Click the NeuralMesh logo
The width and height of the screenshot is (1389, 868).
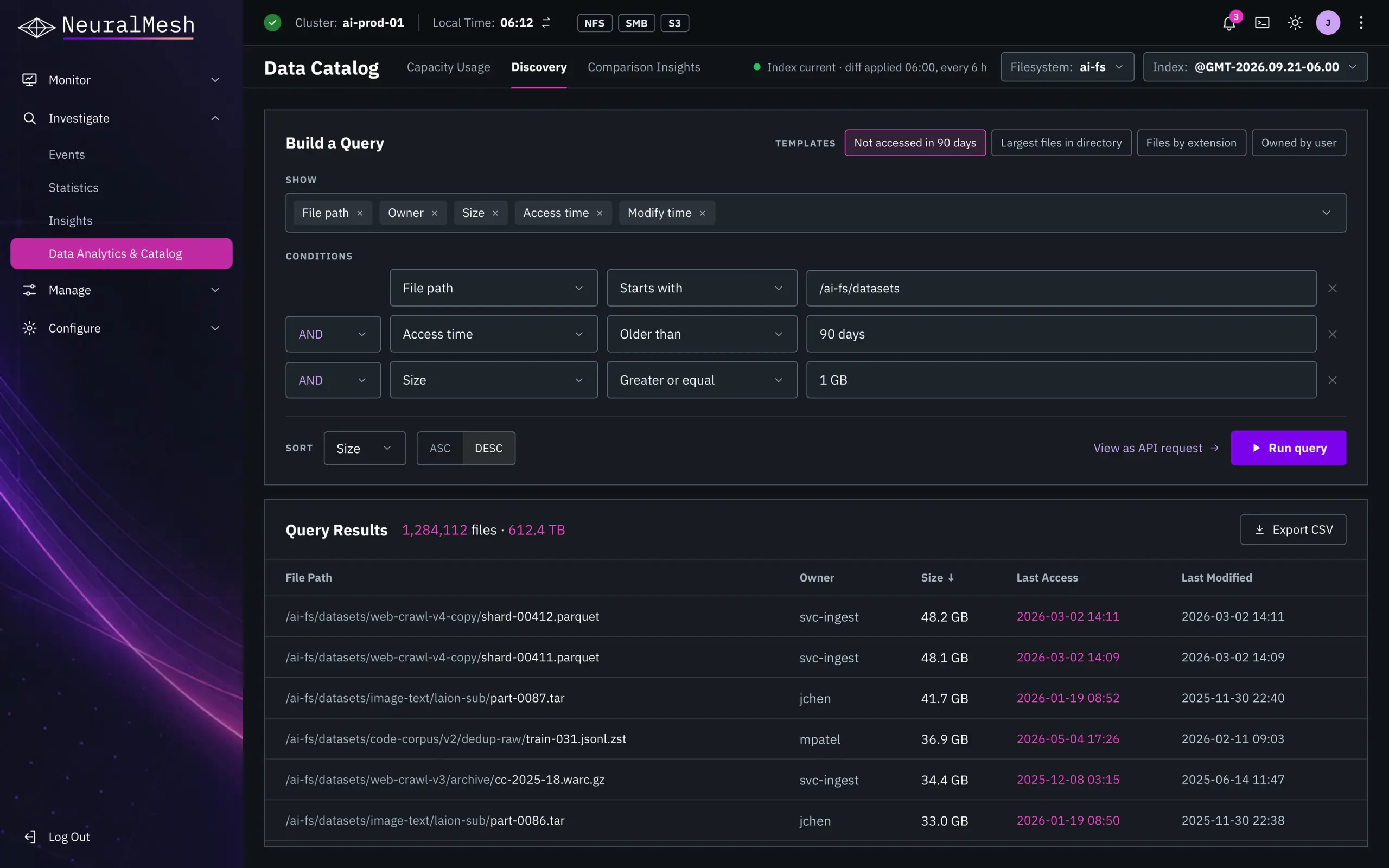tap(106, 26)
